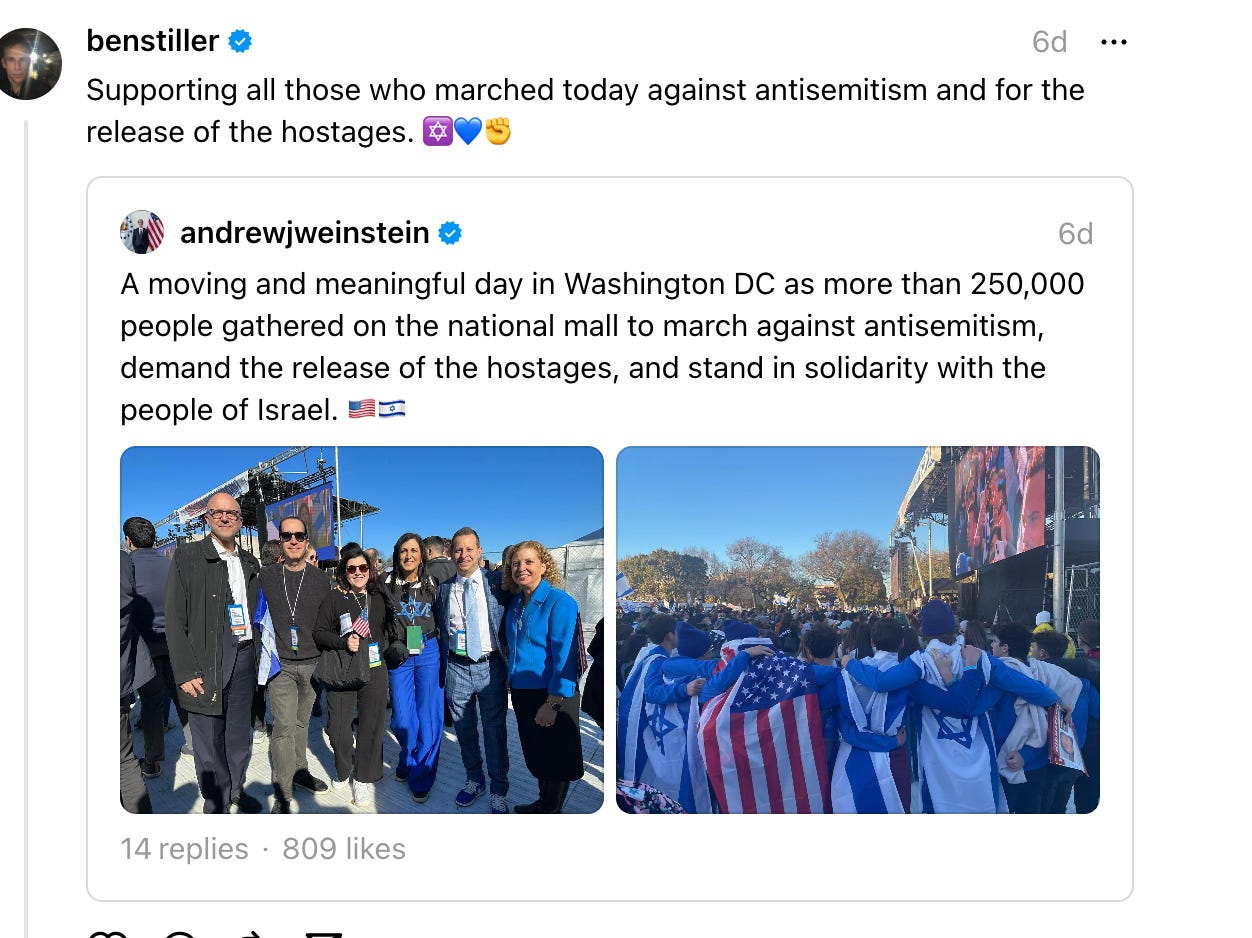Image resolution: width=1252 pixels, height=938 pixels.
Task: Click andrewjweinstein's blue verified badge
Action: click(451, 233)
